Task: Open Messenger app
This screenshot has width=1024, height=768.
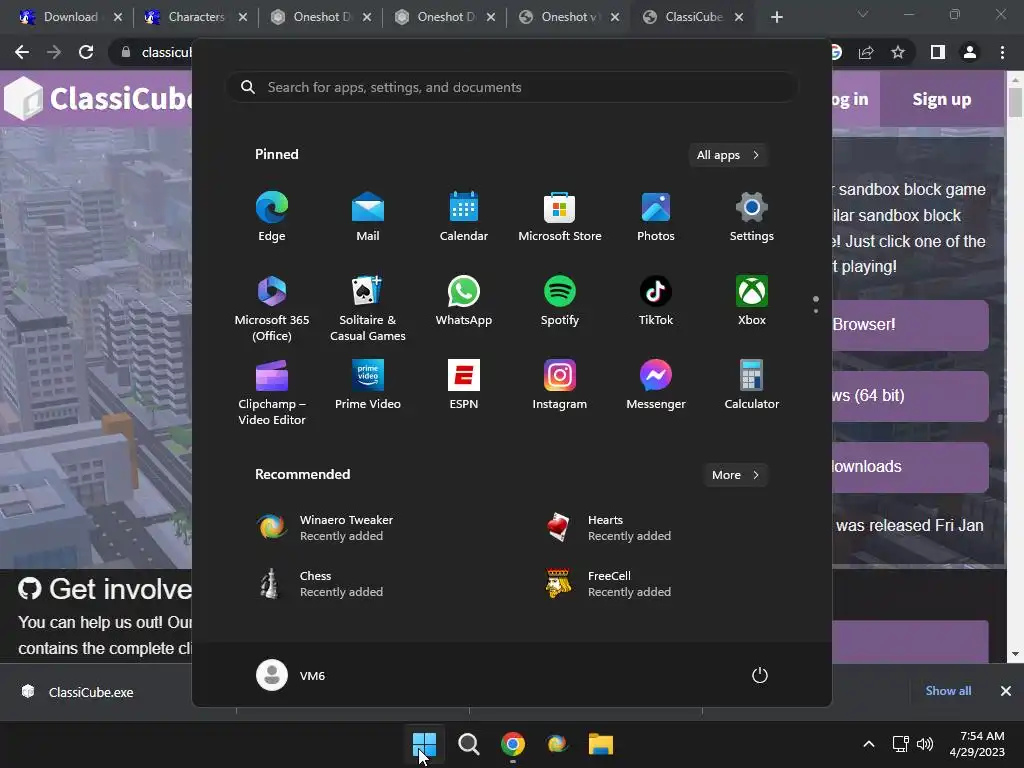Action: click(656, 386)
